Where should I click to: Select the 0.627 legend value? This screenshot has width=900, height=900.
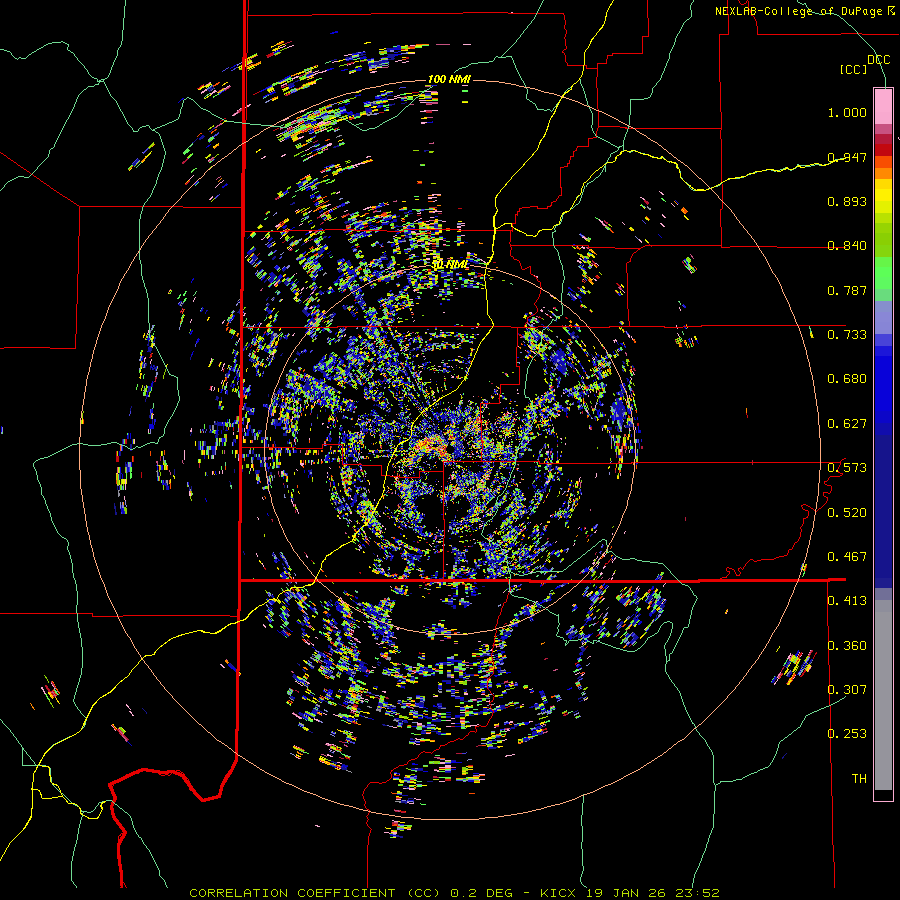[x=847, y=424]
